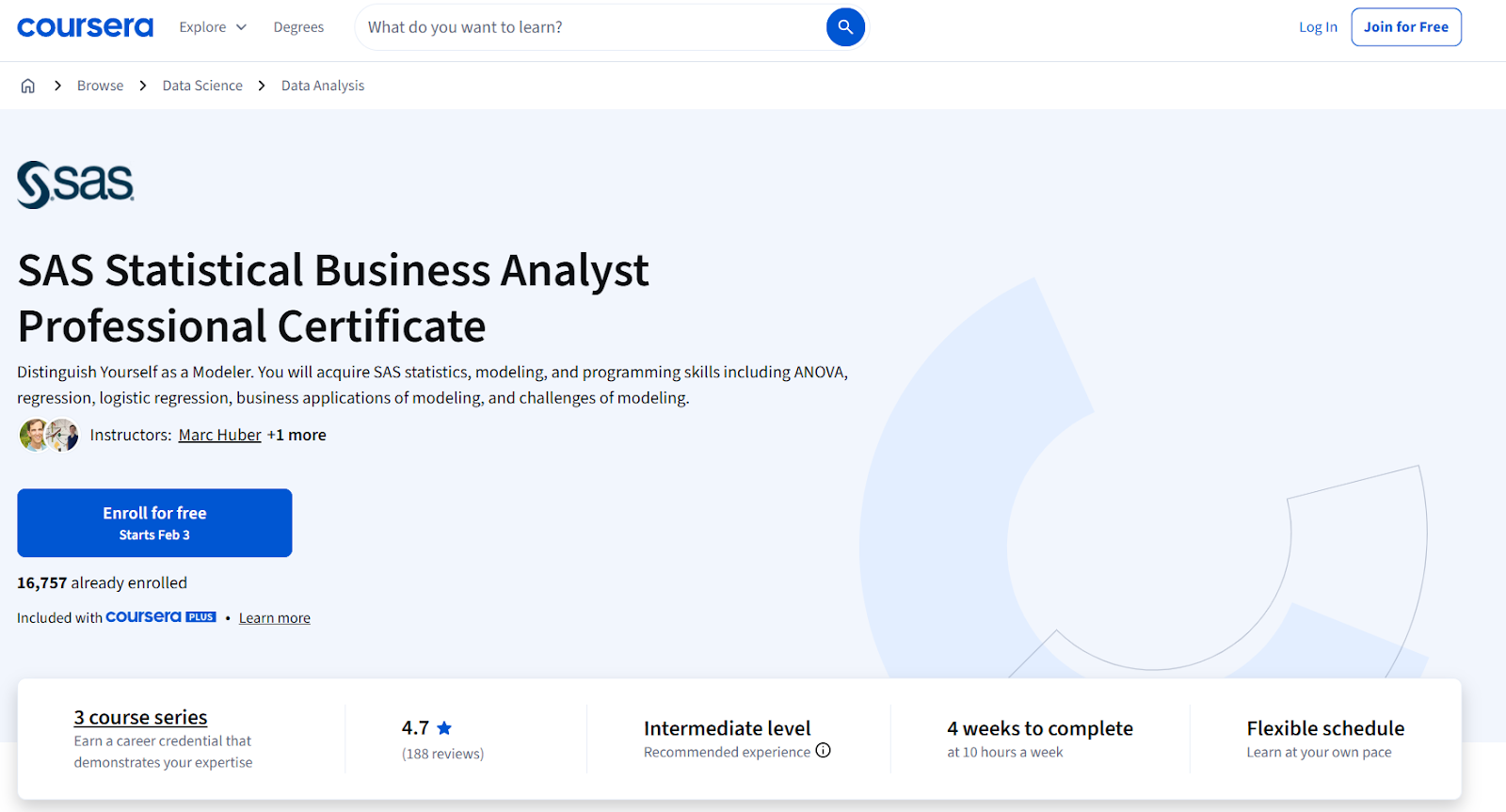Image resolution: width=1506 pixels, height=812 pixels.
Task: Open instructor Marc Huber's profile
Action: [220, 435]
